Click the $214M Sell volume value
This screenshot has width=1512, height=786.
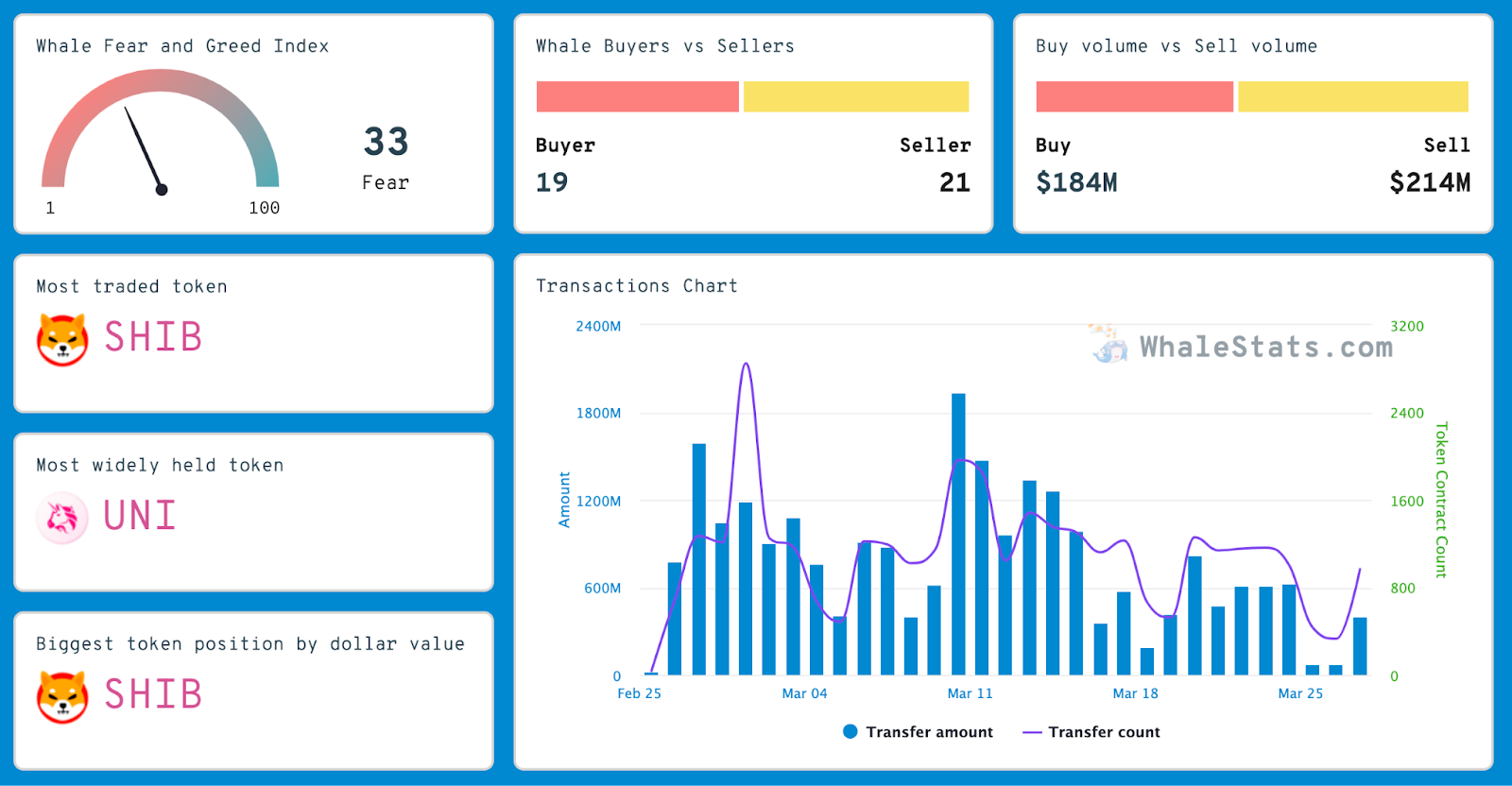(x=1430, y=182)
